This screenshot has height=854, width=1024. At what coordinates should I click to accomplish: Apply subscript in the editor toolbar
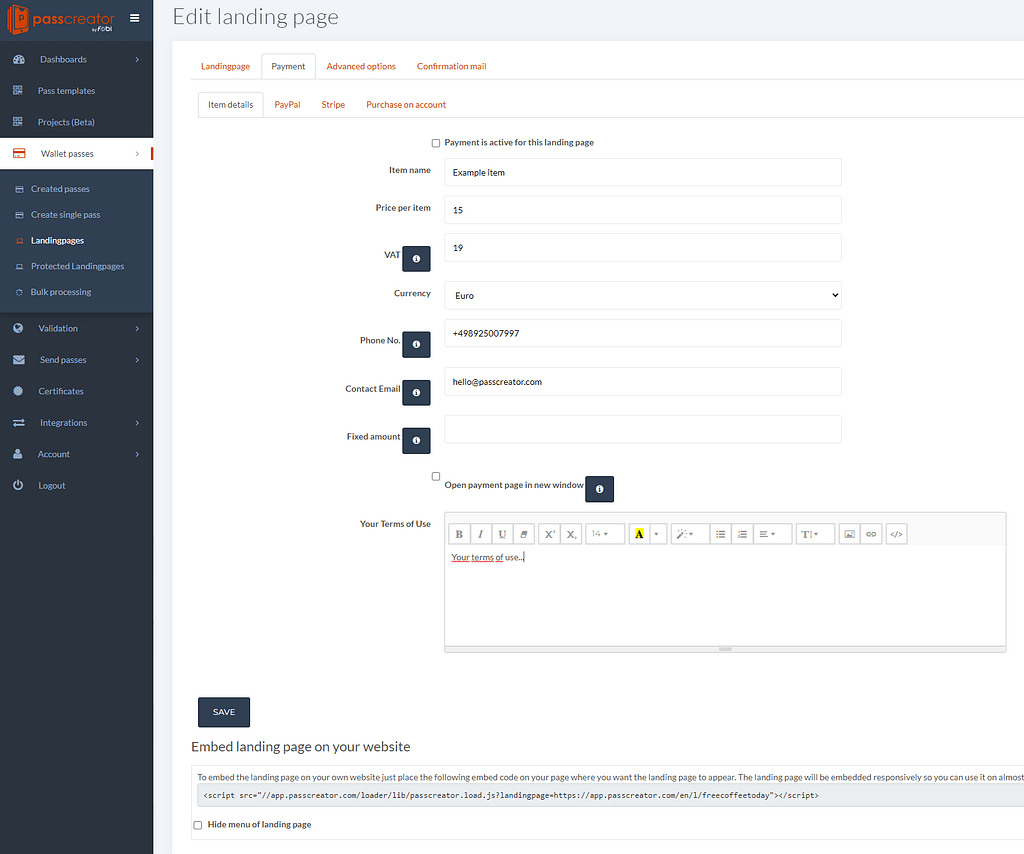(x=571, y=534)
